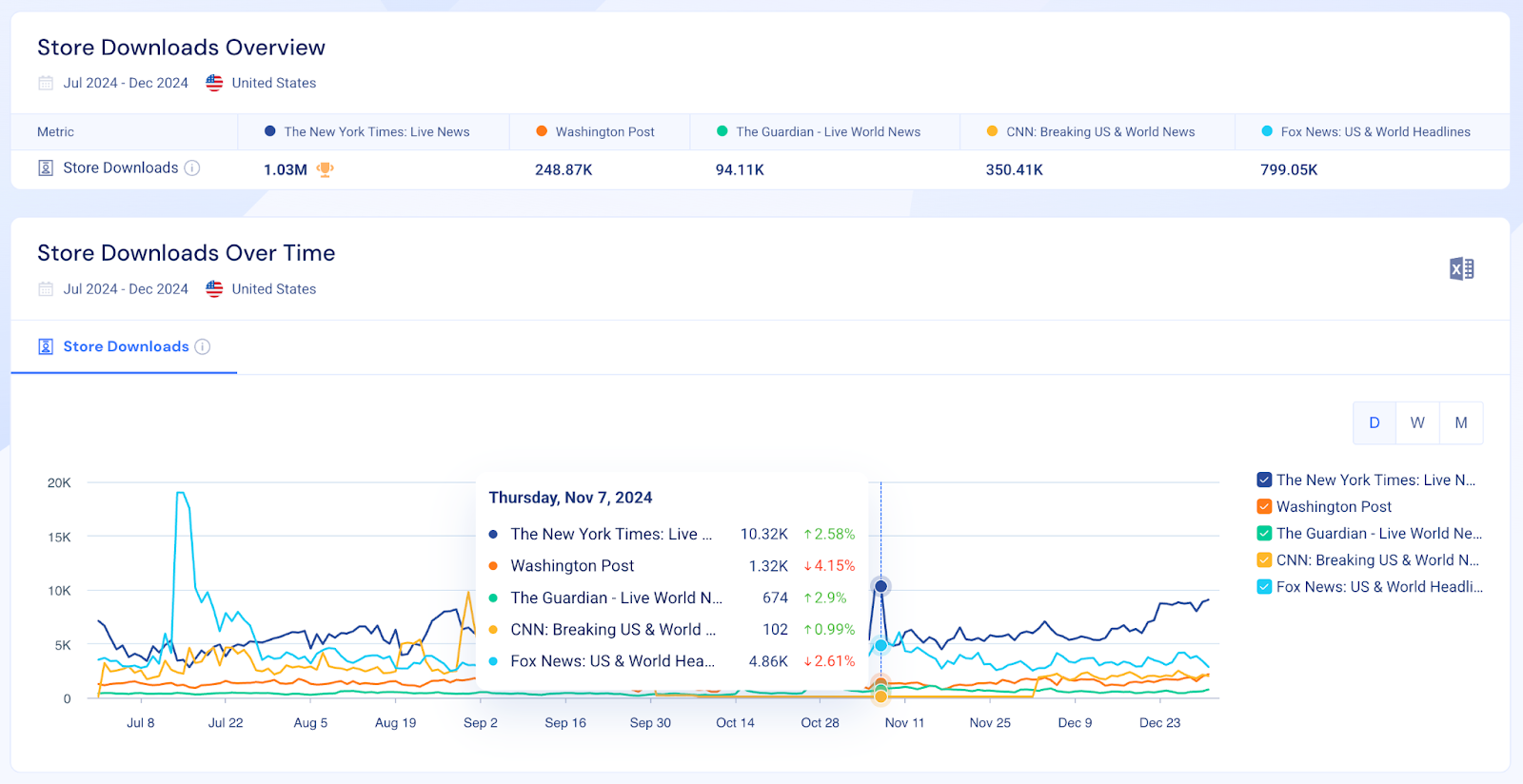Click the Fox News 4.86K tooltip value
Viewport: 1523px width, 784px height.
(768, 661)
